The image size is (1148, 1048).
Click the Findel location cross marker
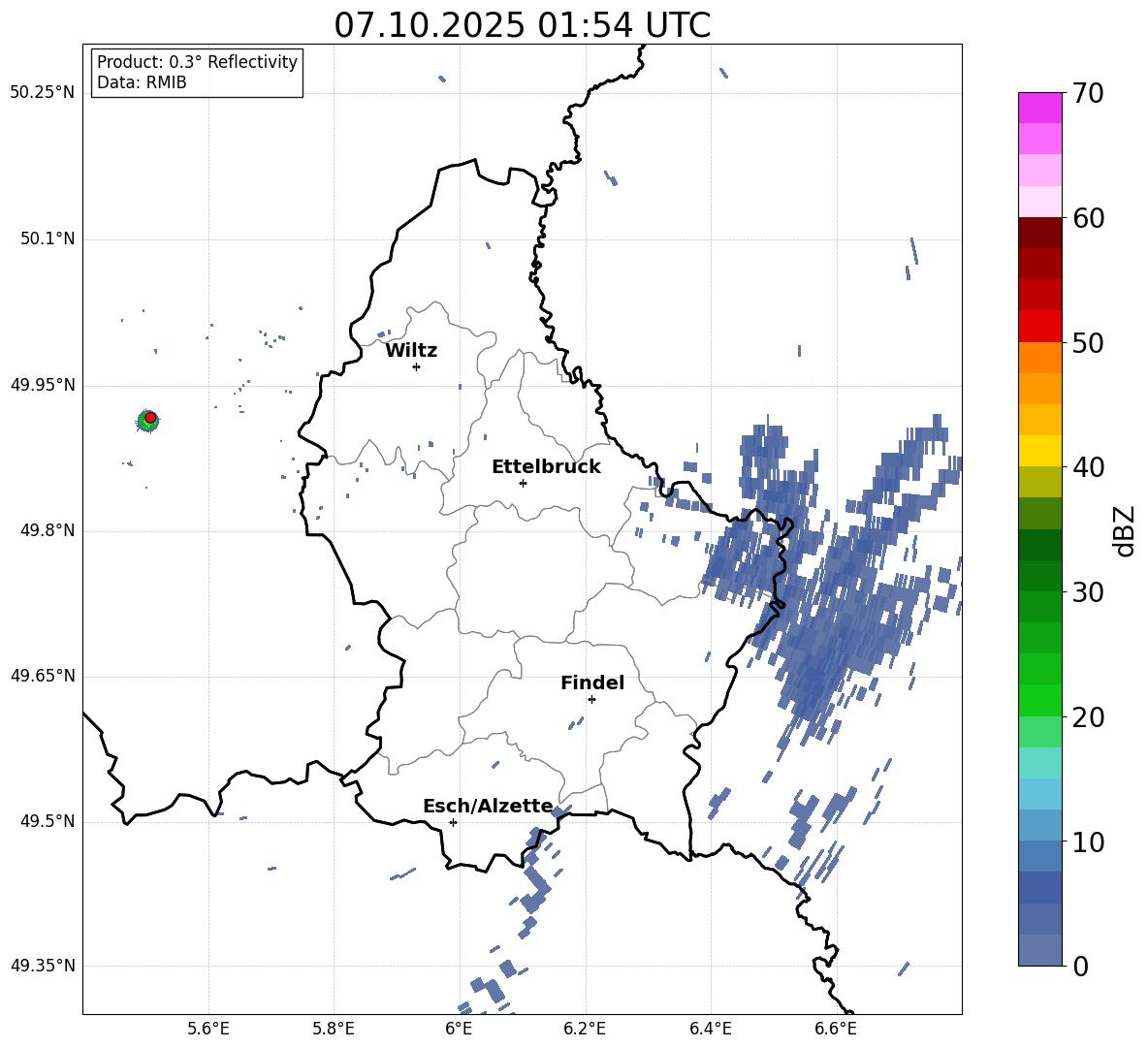(x=591, y=699)
